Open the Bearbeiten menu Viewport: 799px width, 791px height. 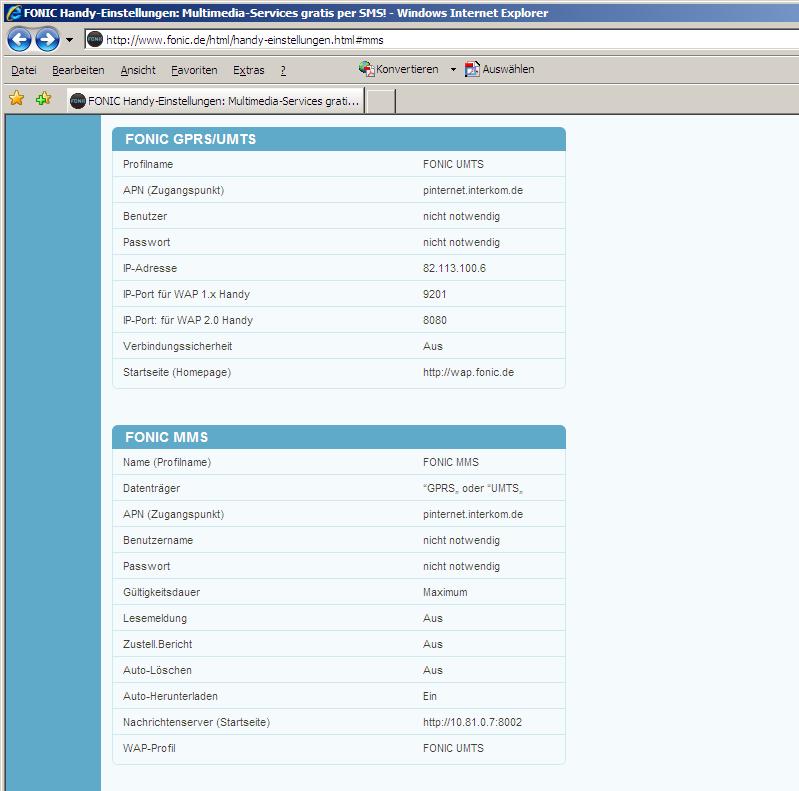pos(78,70)
